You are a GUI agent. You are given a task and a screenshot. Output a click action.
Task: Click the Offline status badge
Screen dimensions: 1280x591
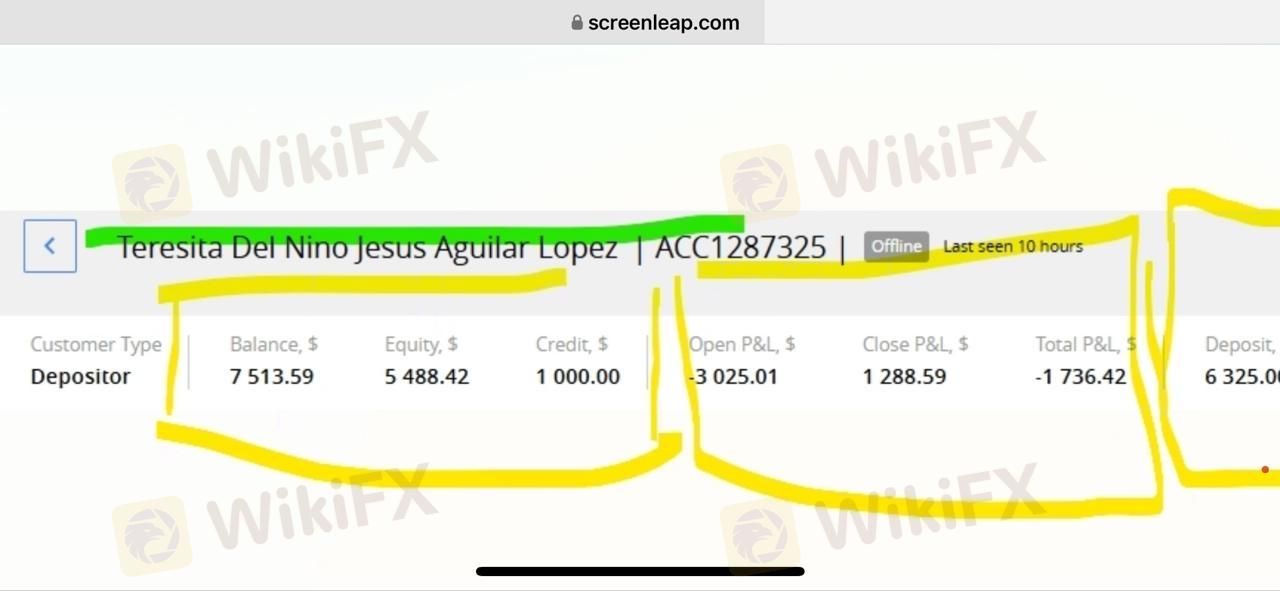pos(896,246)
